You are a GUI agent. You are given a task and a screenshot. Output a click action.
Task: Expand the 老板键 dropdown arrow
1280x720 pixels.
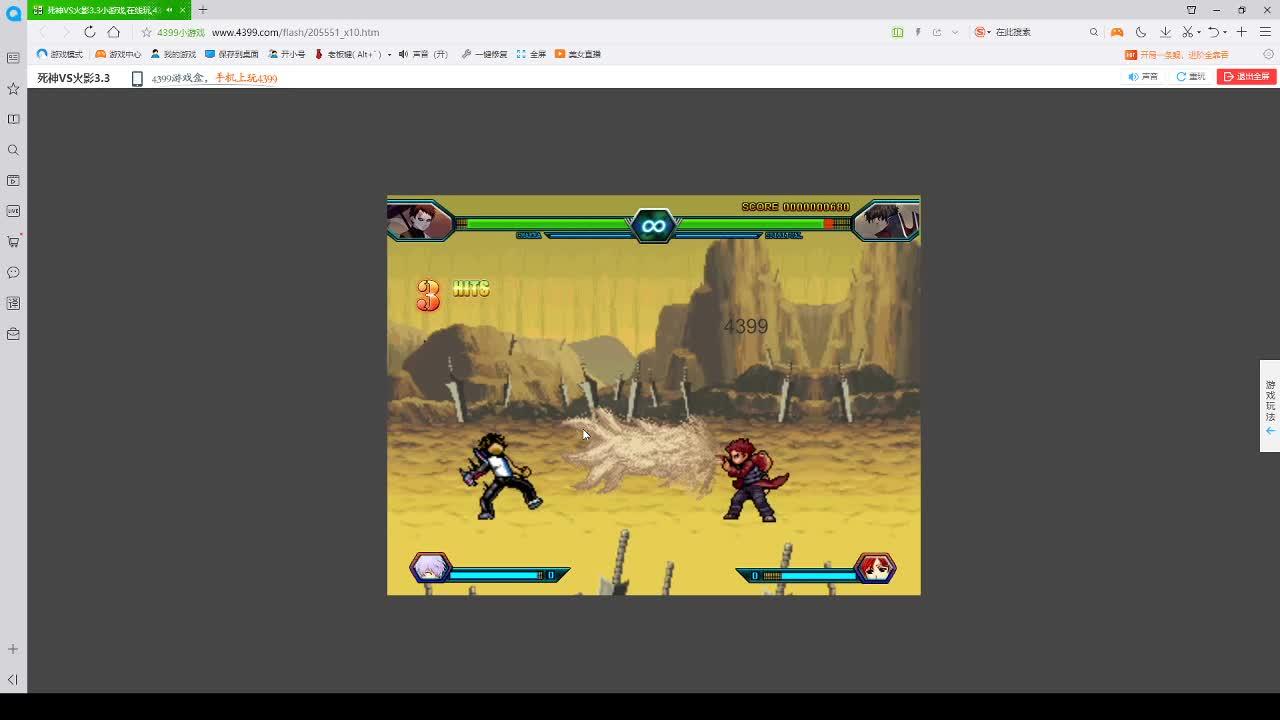click(389, 54)
